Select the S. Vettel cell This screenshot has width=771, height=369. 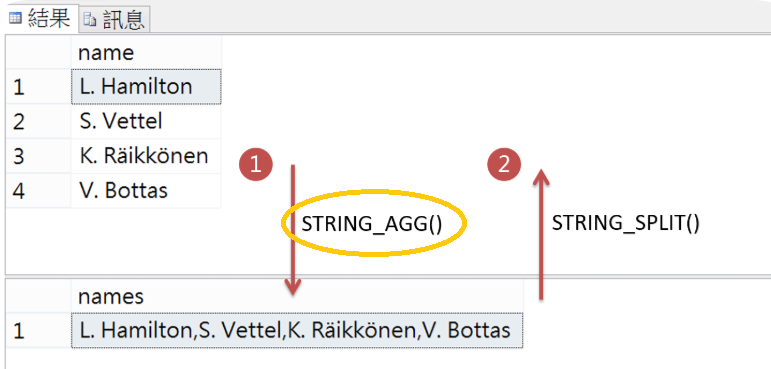[146, 121]
